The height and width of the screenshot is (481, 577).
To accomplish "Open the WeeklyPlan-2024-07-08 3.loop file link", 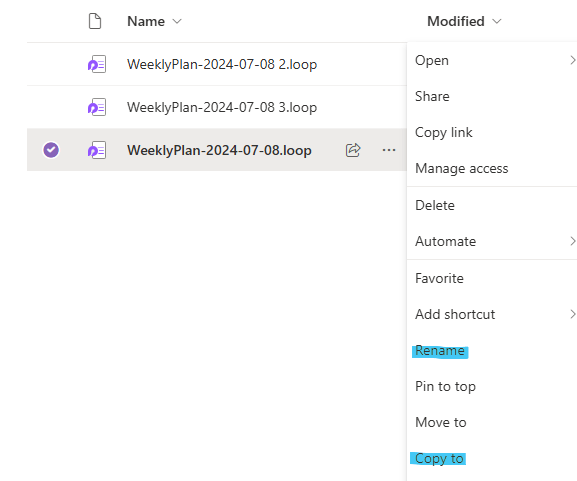I will pyautogui.click(x=222, y=107).
